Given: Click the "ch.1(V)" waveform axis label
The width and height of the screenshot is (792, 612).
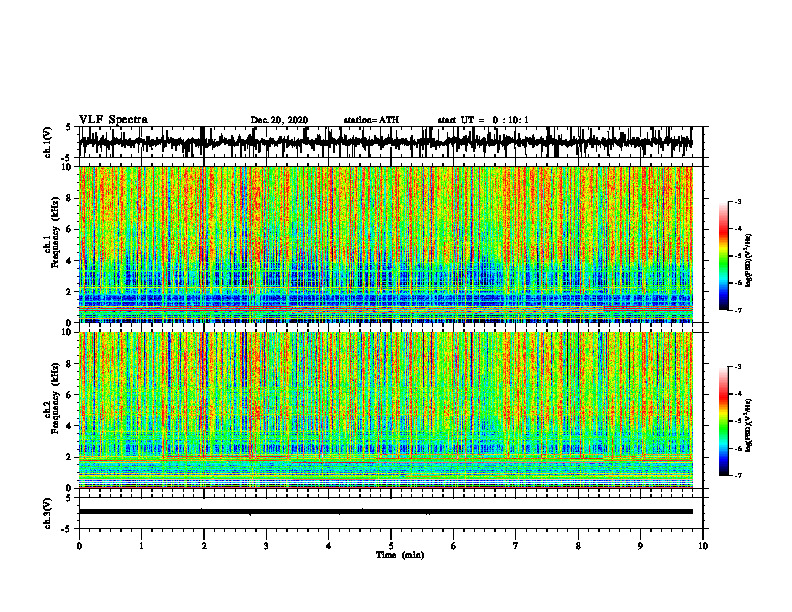Looking at the screenshot, I should pyautogui.click(x=48, y=142).
